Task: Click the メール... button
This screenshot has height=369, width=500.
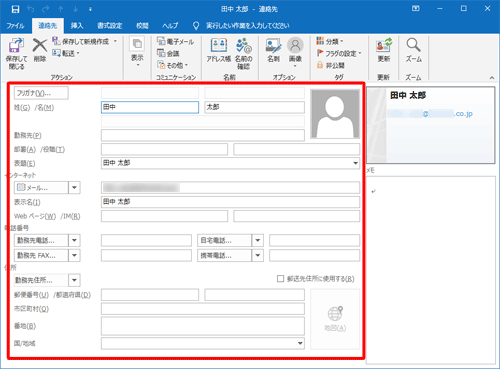Action: tap(41, 188)
